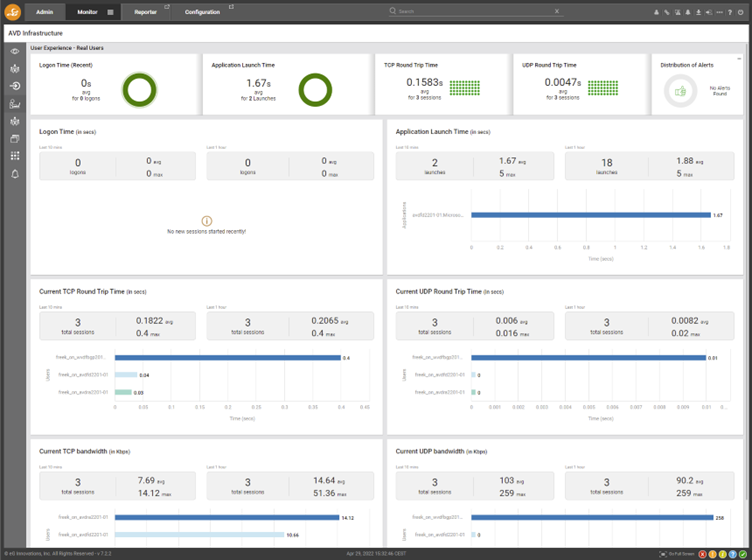Screen dimensions: 752x560
Task: Switch to the Reporter tab
Action: pyautogui.click(x=145, y=12)
